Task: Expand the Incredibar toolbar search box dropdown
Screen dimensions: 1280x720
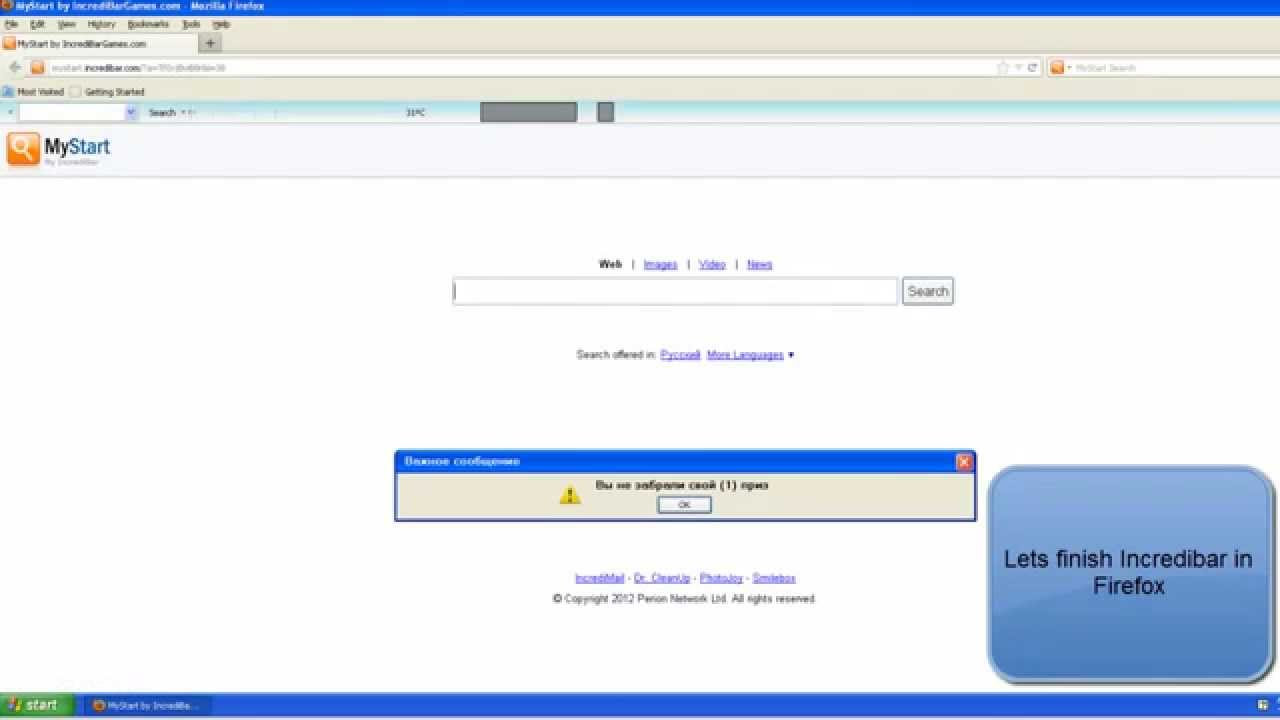Action: click(131, 113)
